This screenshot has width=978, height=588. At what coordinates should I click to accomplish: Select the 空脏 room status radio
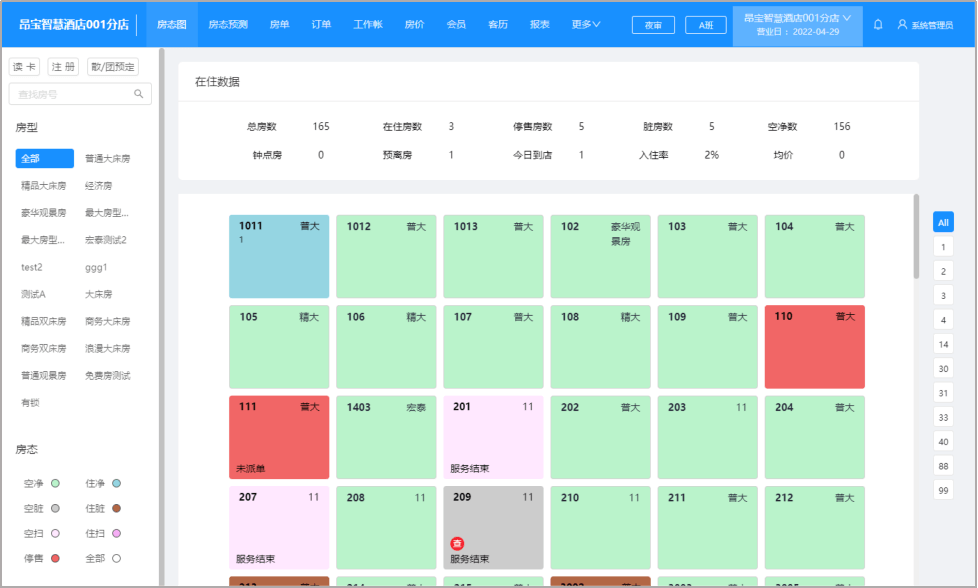tap(56, 508)
